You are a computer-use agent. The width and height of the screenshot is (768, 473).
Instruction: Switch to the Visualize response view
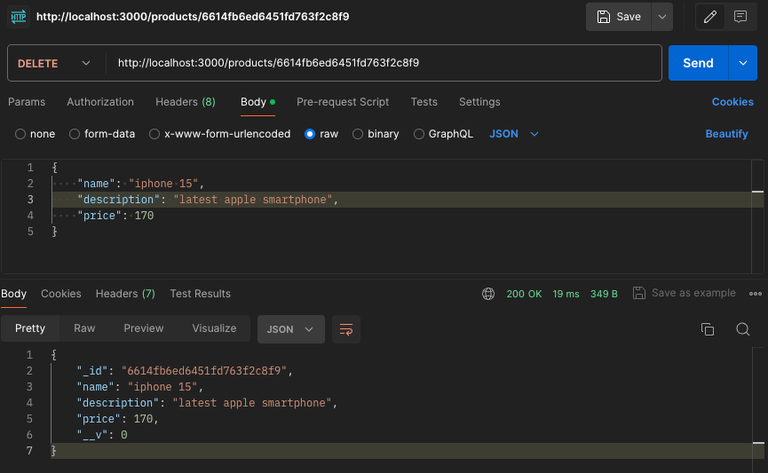tap(214, 329)
